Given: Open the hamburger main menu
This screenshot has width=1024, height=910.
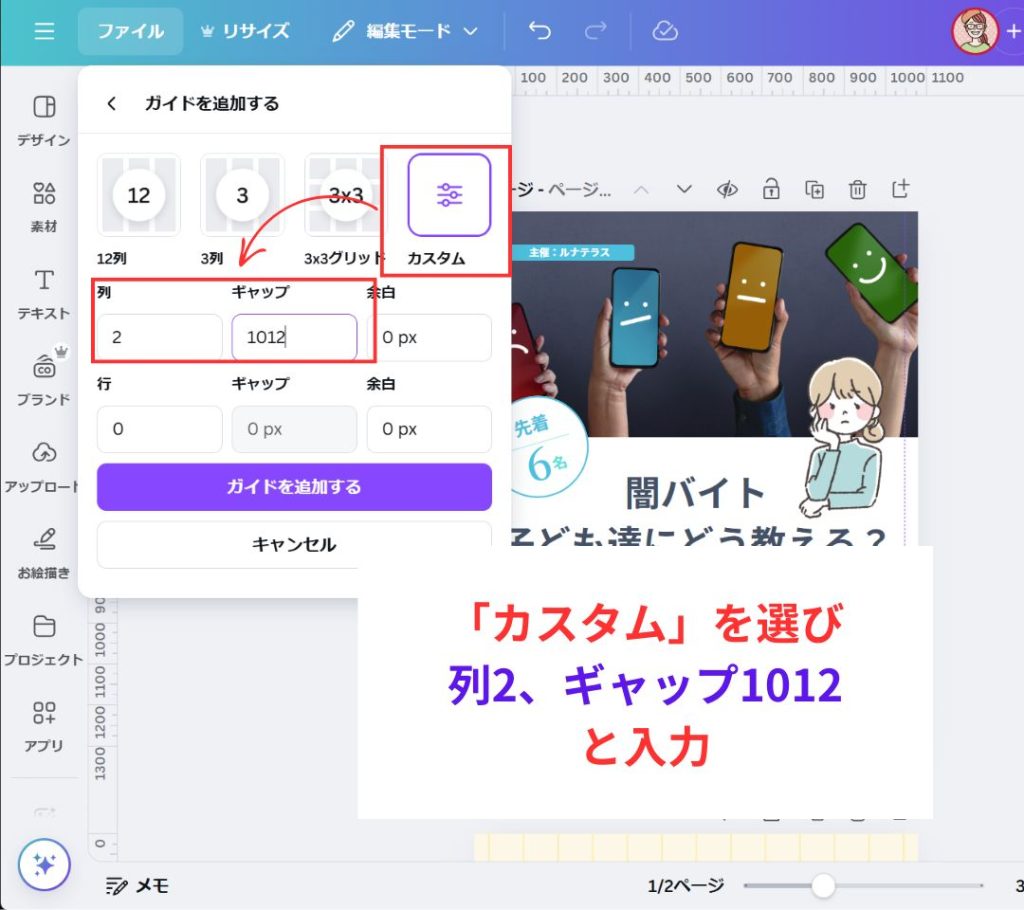Looking at the screenshot, I should (44, 31).
